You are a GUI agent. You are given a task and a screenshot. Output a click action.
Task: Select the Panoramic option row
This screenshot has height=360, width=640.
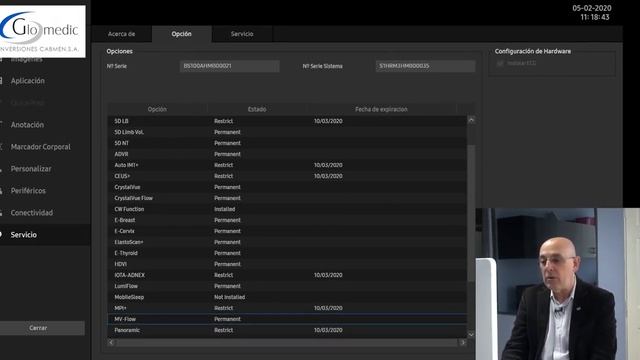point(287,331)
